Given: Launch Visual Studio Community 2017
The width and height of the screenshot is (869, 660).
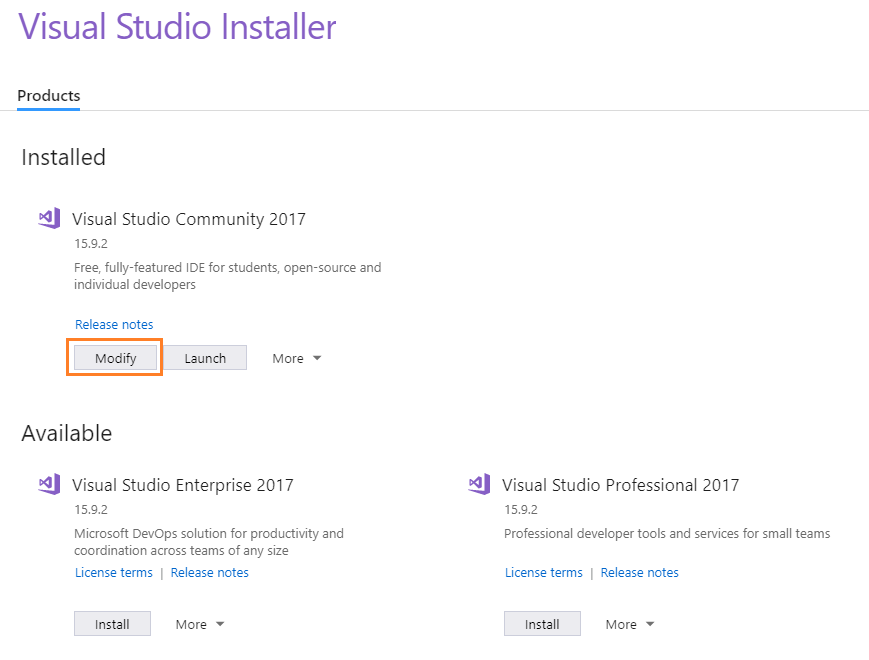Looking at the screenshot, I should point(205,358).
